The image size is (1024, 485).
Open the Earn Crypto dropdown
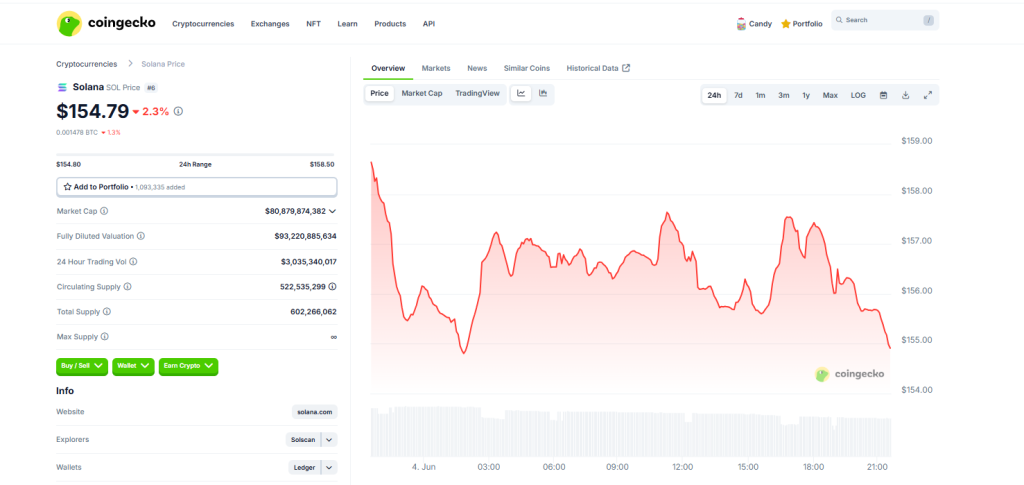click(x=188, y=367)
